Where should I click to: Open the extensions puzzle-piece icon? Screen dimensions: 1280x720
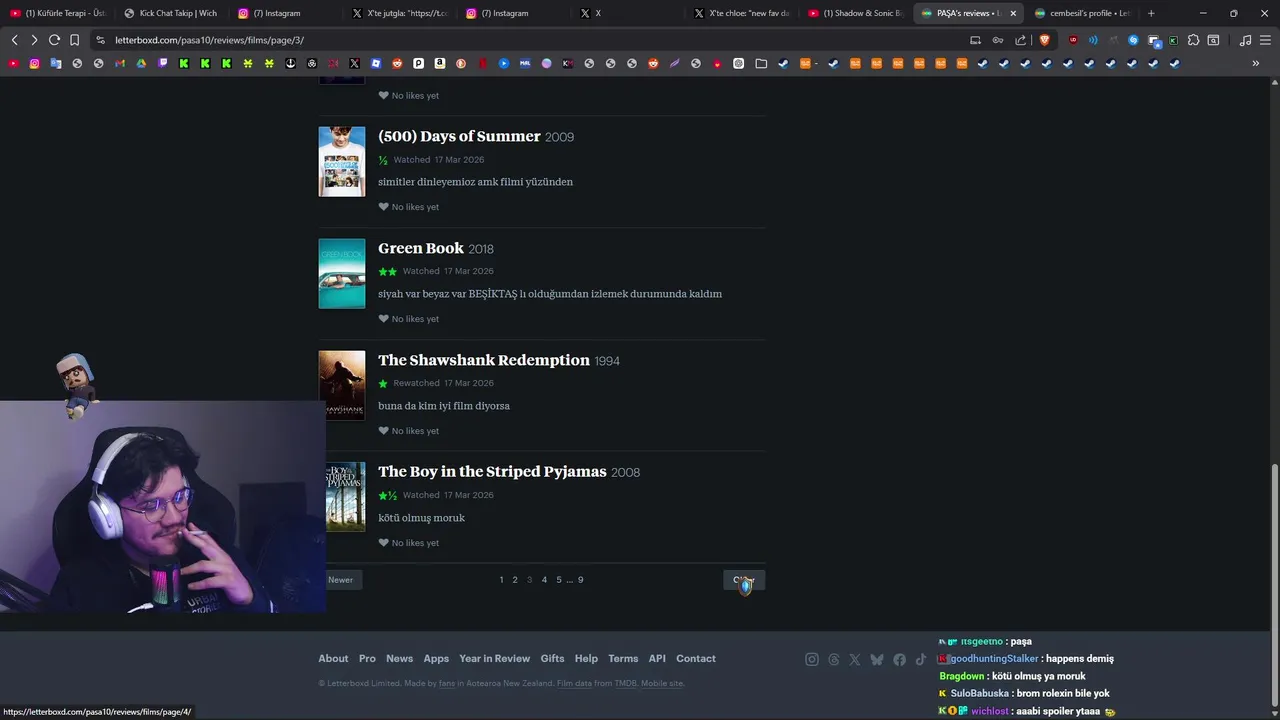pos(1193,40)
